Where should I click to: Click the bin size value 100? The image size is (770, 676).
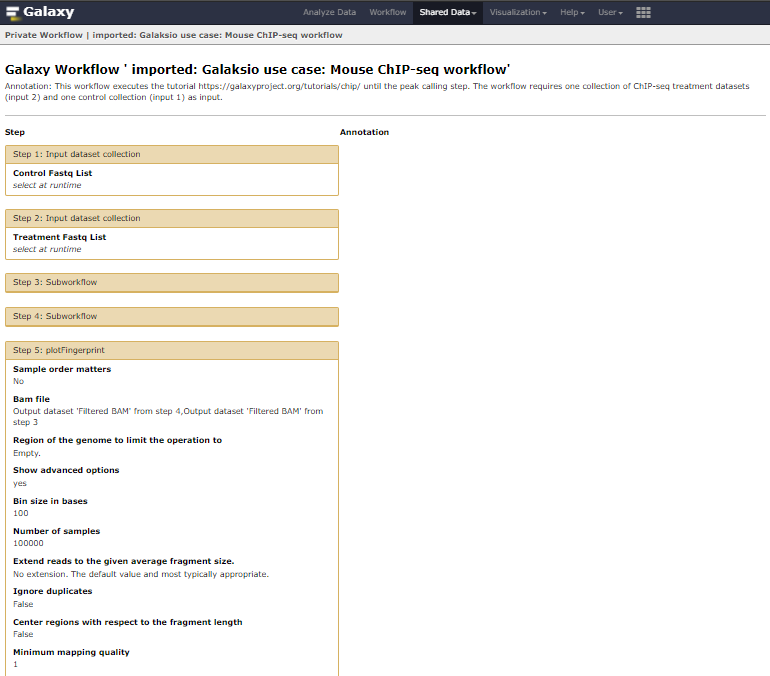pyautogui.click(x=21, y=513)
